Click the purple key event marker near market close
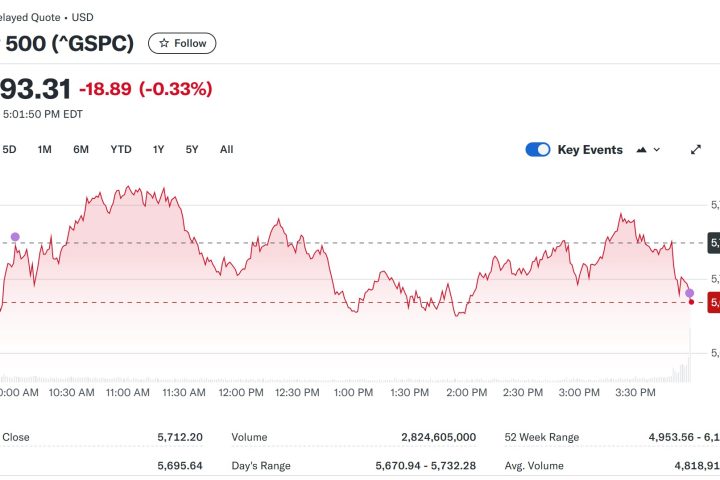 689,293
